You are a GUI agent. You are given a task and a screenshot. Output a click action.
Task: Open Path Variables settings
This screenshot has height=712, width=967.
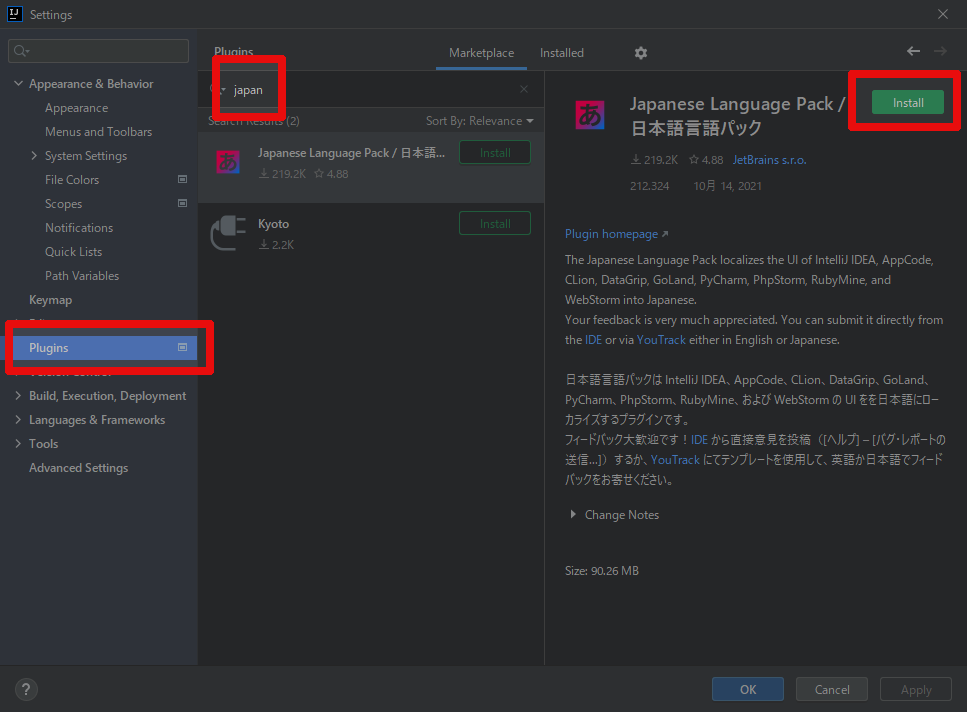click(82, 276)
